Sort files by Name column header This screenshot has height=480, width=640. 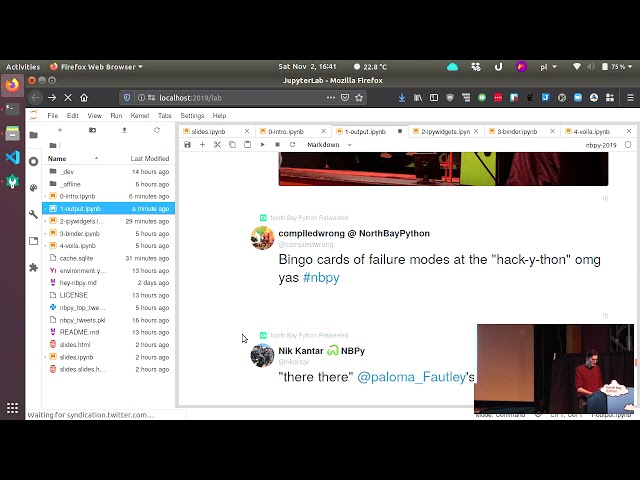click(x=57, y=158)
